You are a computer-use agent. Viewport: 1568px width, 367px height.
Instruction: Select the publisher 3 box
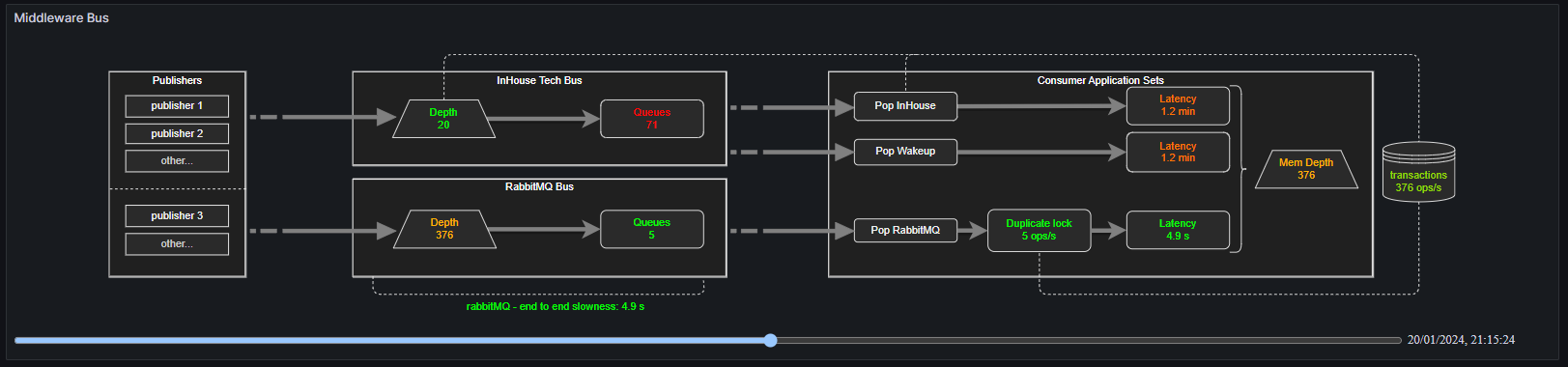(x=177, y=215)
